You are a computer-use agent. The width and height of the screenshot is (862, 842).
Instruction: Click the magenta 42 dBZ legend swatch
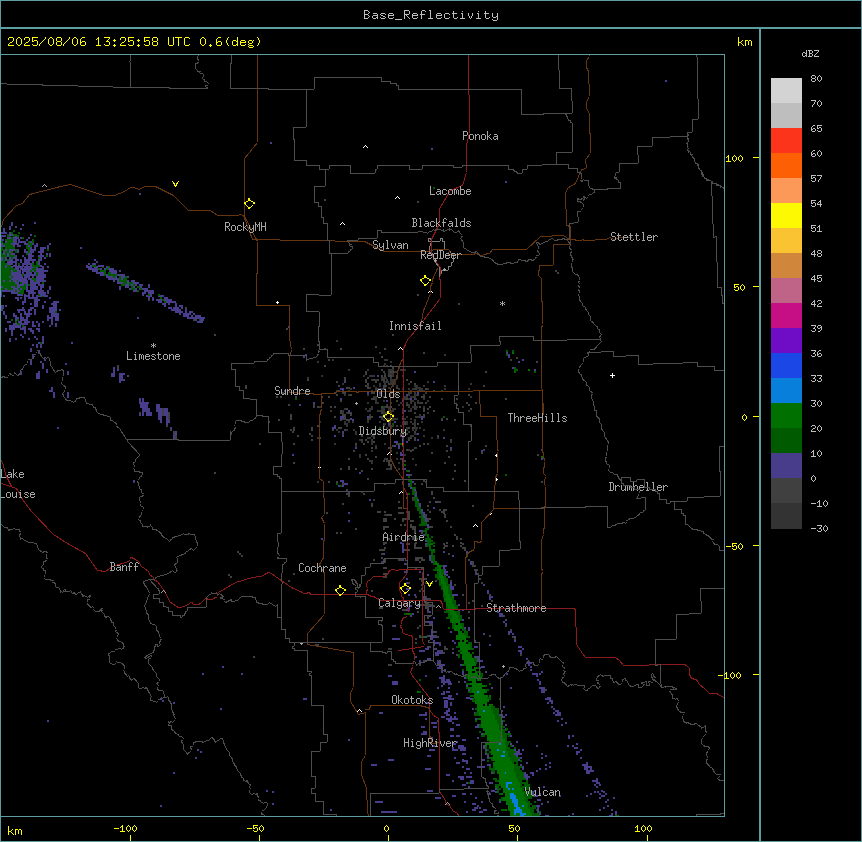(x=786, y=315)
